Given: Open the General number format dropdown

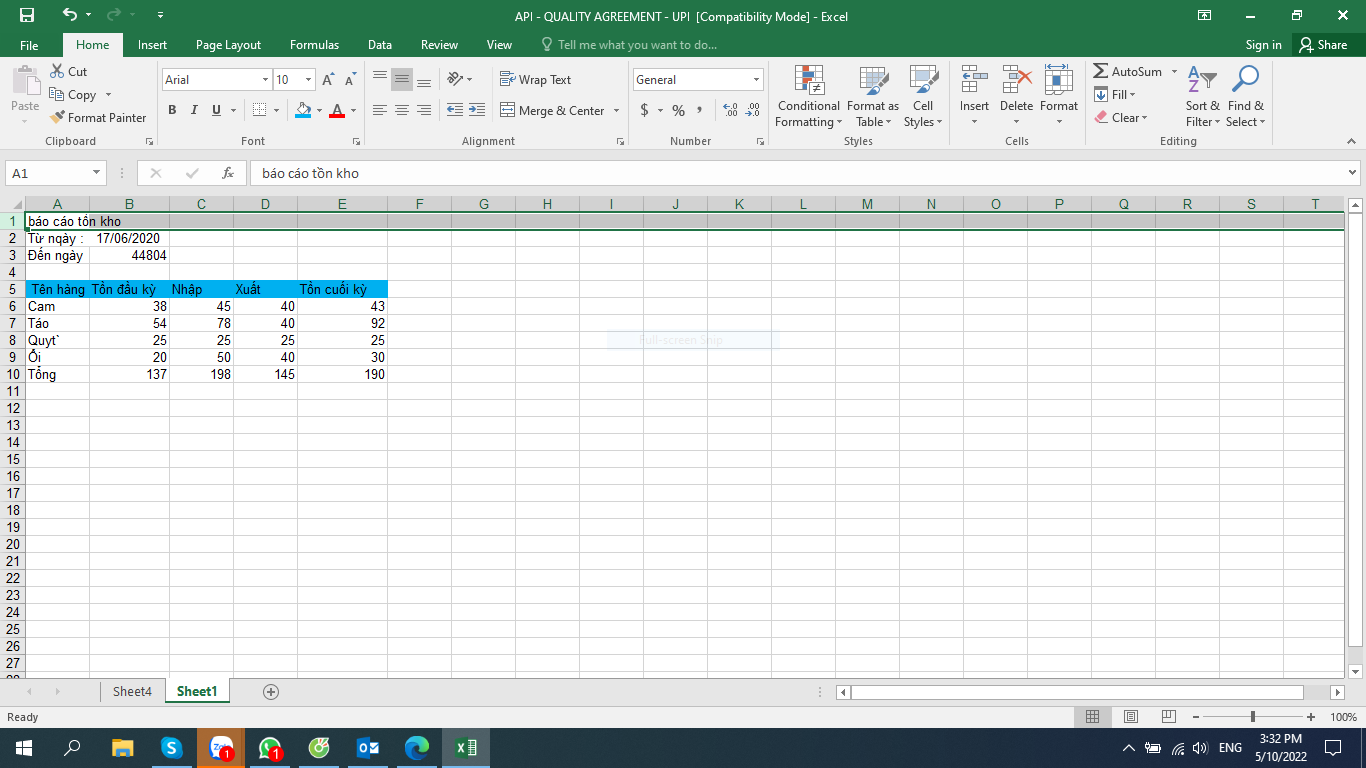Looking at the screenshot, I should click(x=756, y=80).
